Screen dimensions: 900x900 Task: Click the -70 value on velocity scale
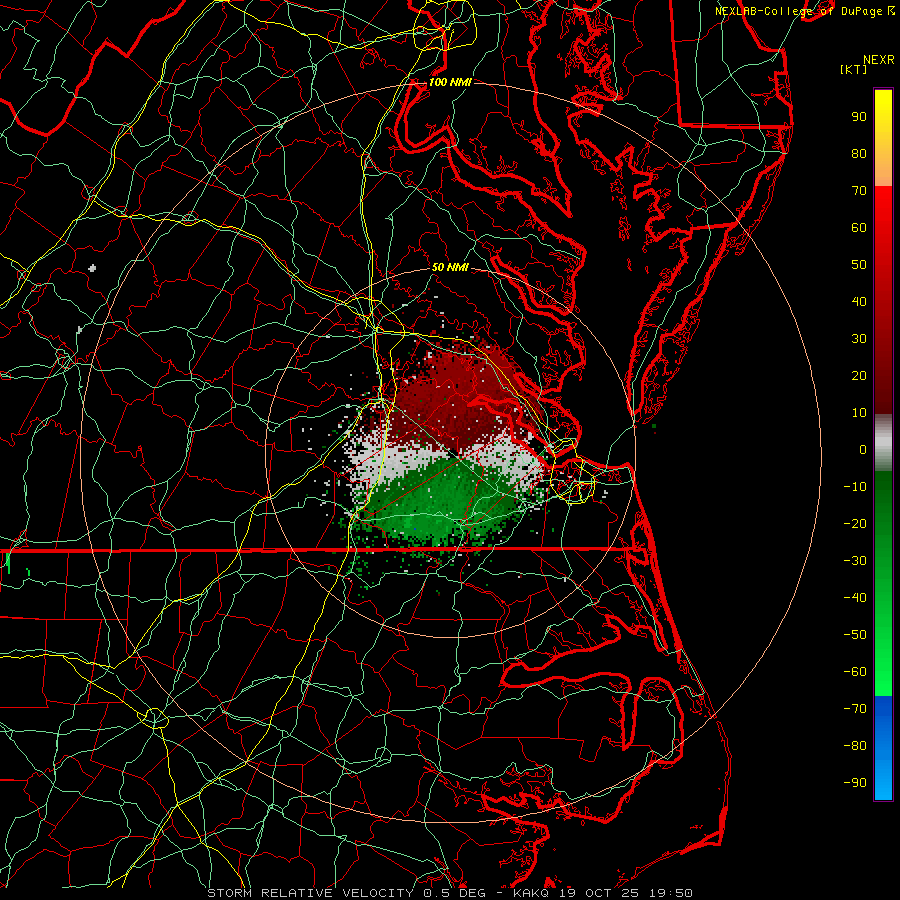(x=855, y=709)
